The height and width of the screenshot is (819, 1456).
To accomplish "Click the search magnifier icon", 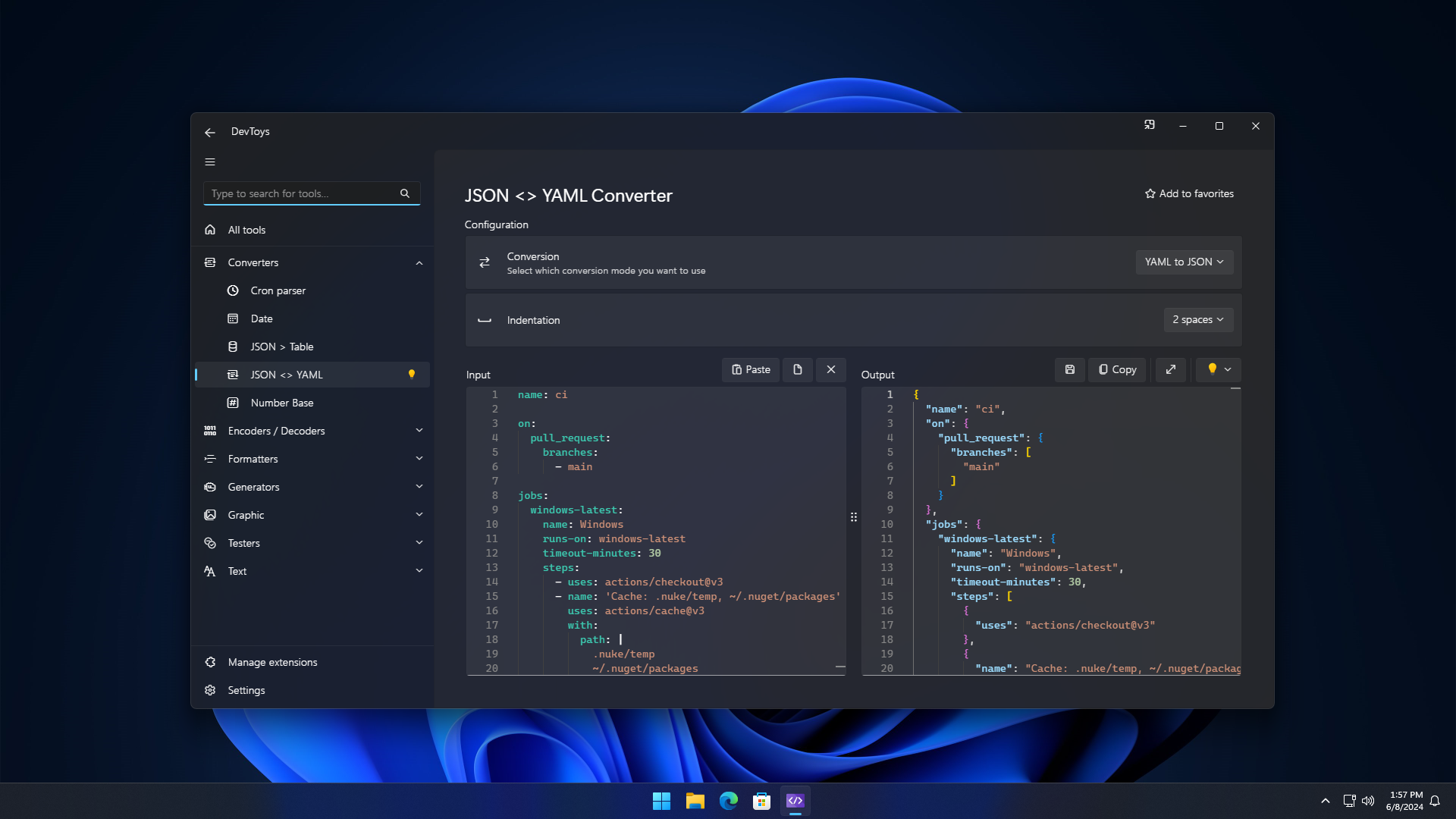I will coord(405,193).
